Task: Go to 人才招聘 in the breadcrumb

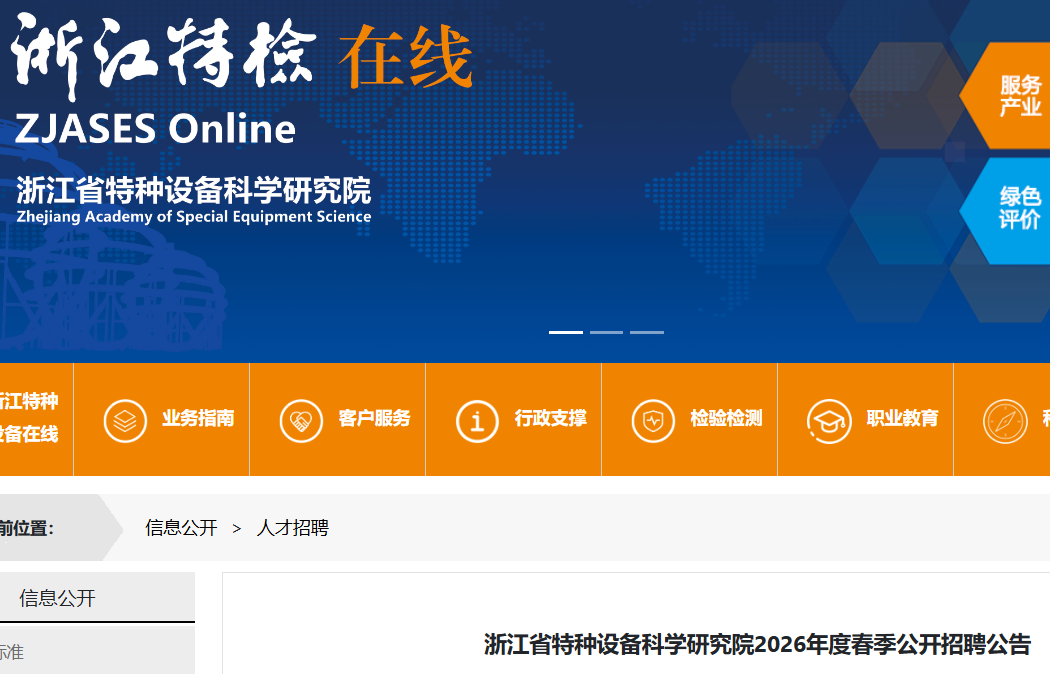Action: point(293,528)
